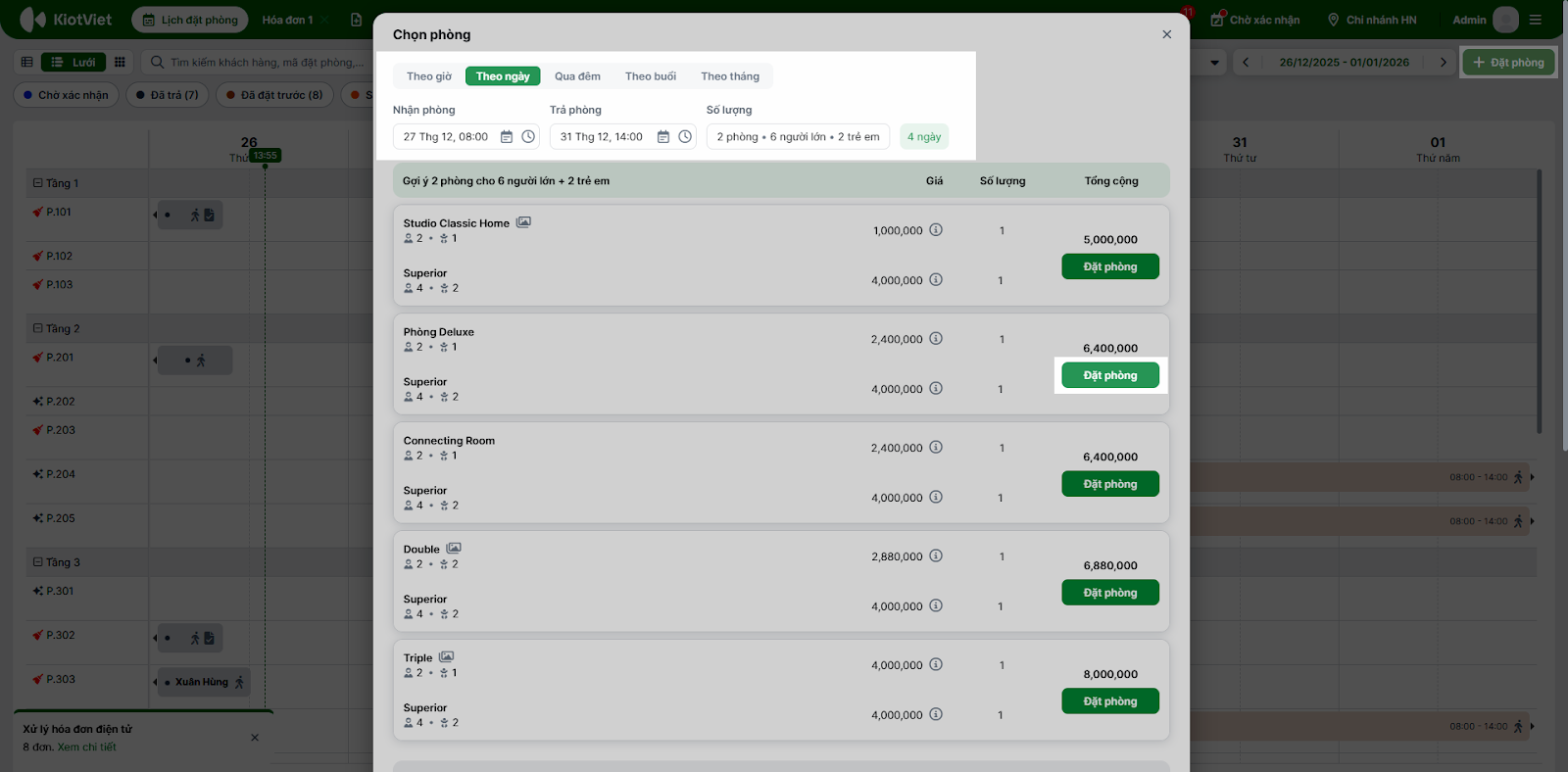Screen dimensions: 1568x772
Task: Toggle the 'Đã đặt trước (8)' filter chip
Action: point(274,95)
